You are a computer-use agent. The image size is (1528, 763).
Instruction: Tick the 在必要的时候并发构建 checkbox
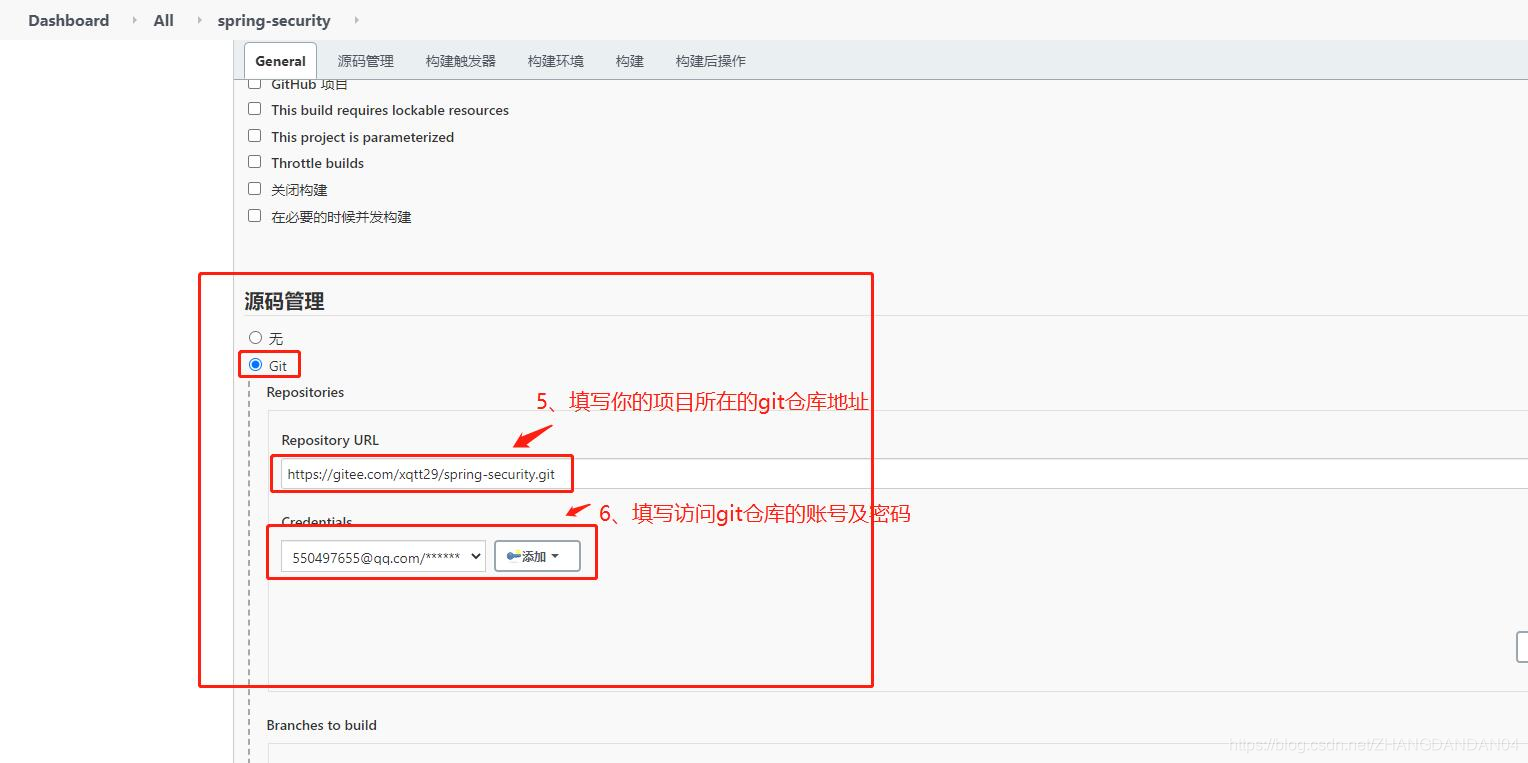tap(254, 216)
